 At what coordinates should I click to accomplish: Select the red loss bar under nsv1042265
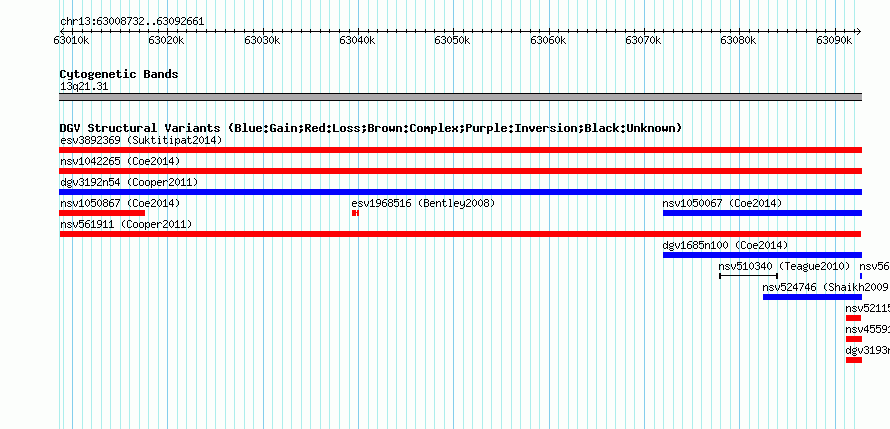[x=460, y=171]
